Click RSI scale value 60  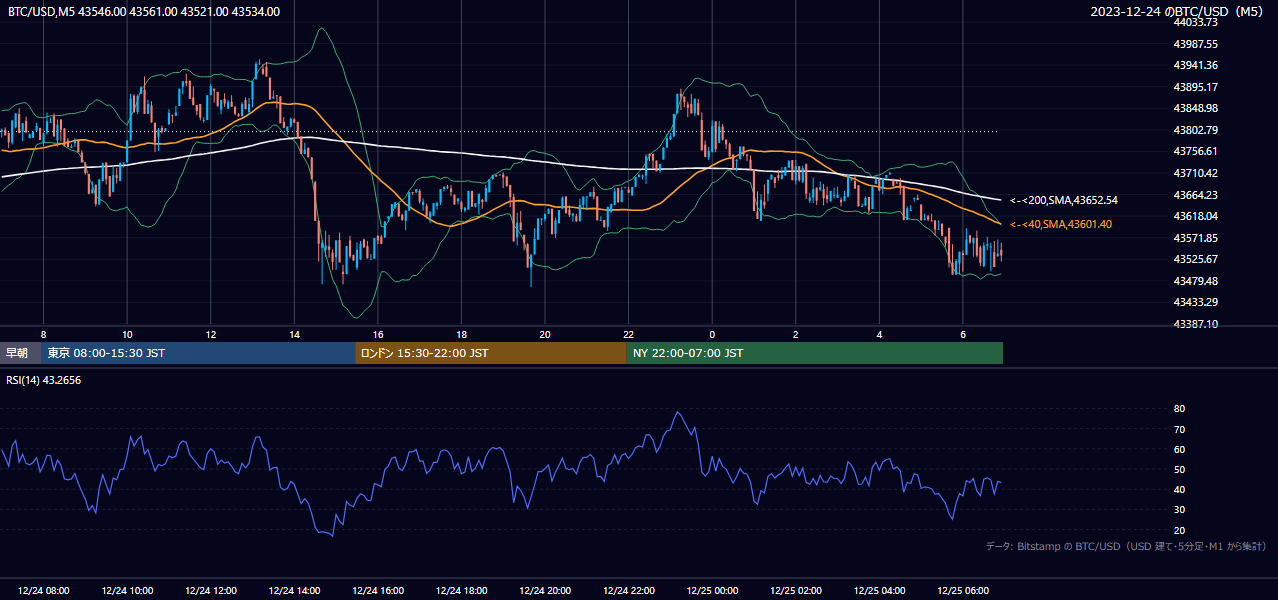[x=1179, y=449]
